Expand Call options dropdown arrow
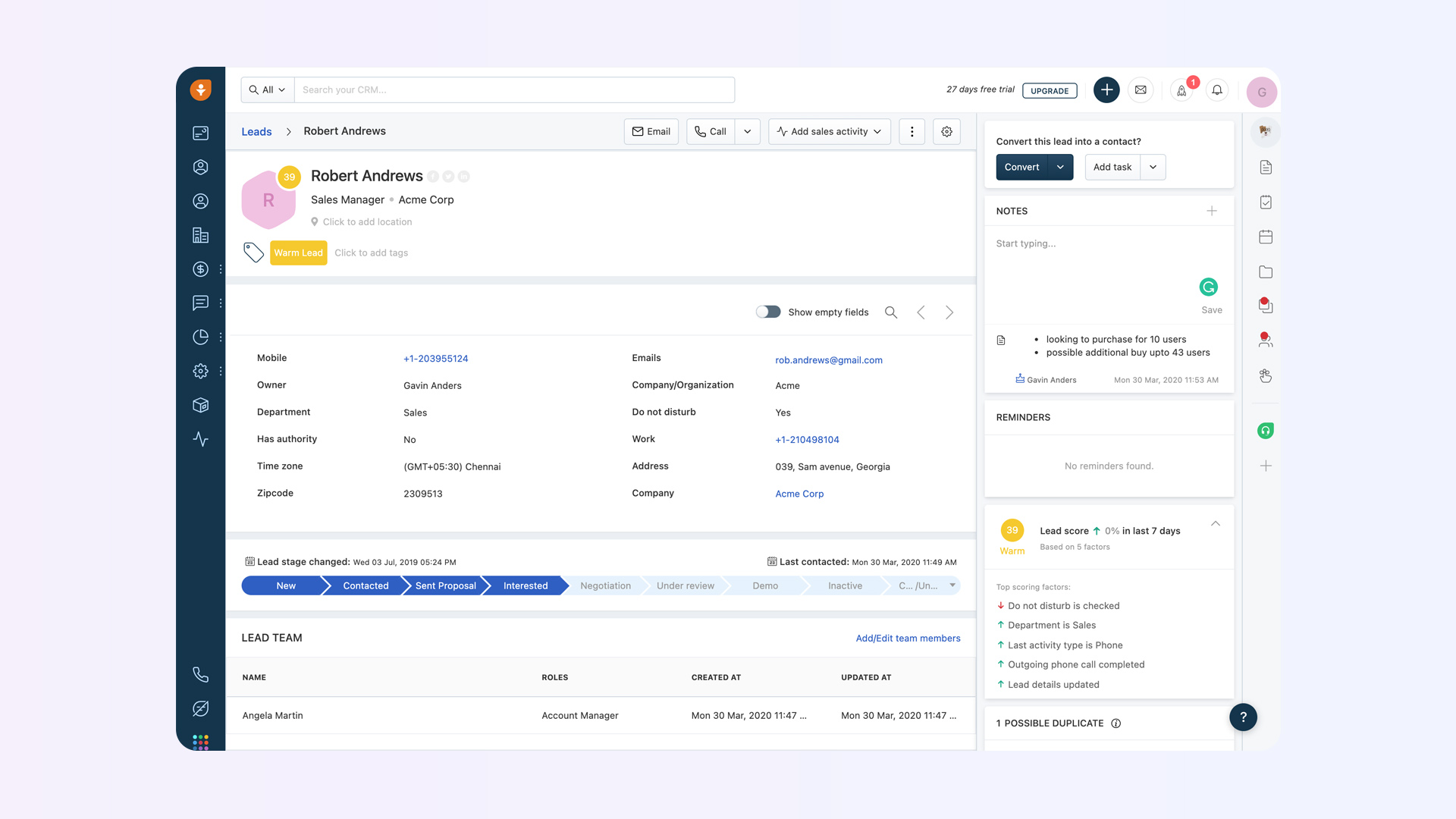The height and width of the screenshot is (819, 1456). [747, 131]
